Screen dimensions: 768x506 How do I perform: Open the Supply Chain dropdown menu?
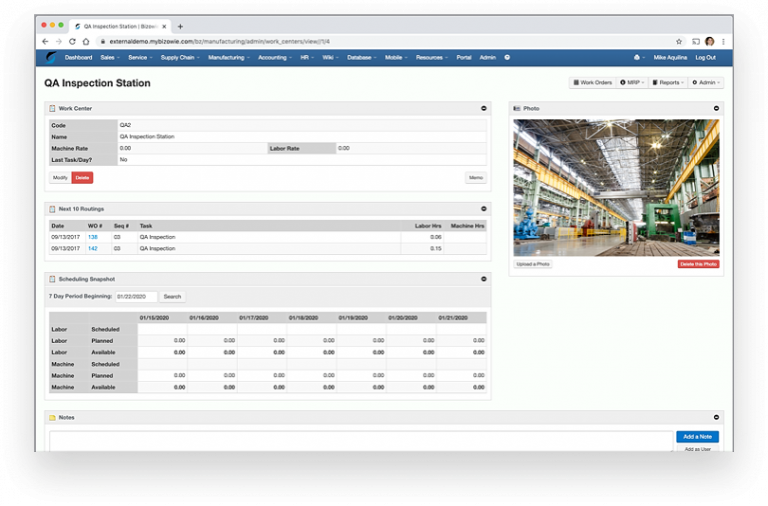pos(180,57)
